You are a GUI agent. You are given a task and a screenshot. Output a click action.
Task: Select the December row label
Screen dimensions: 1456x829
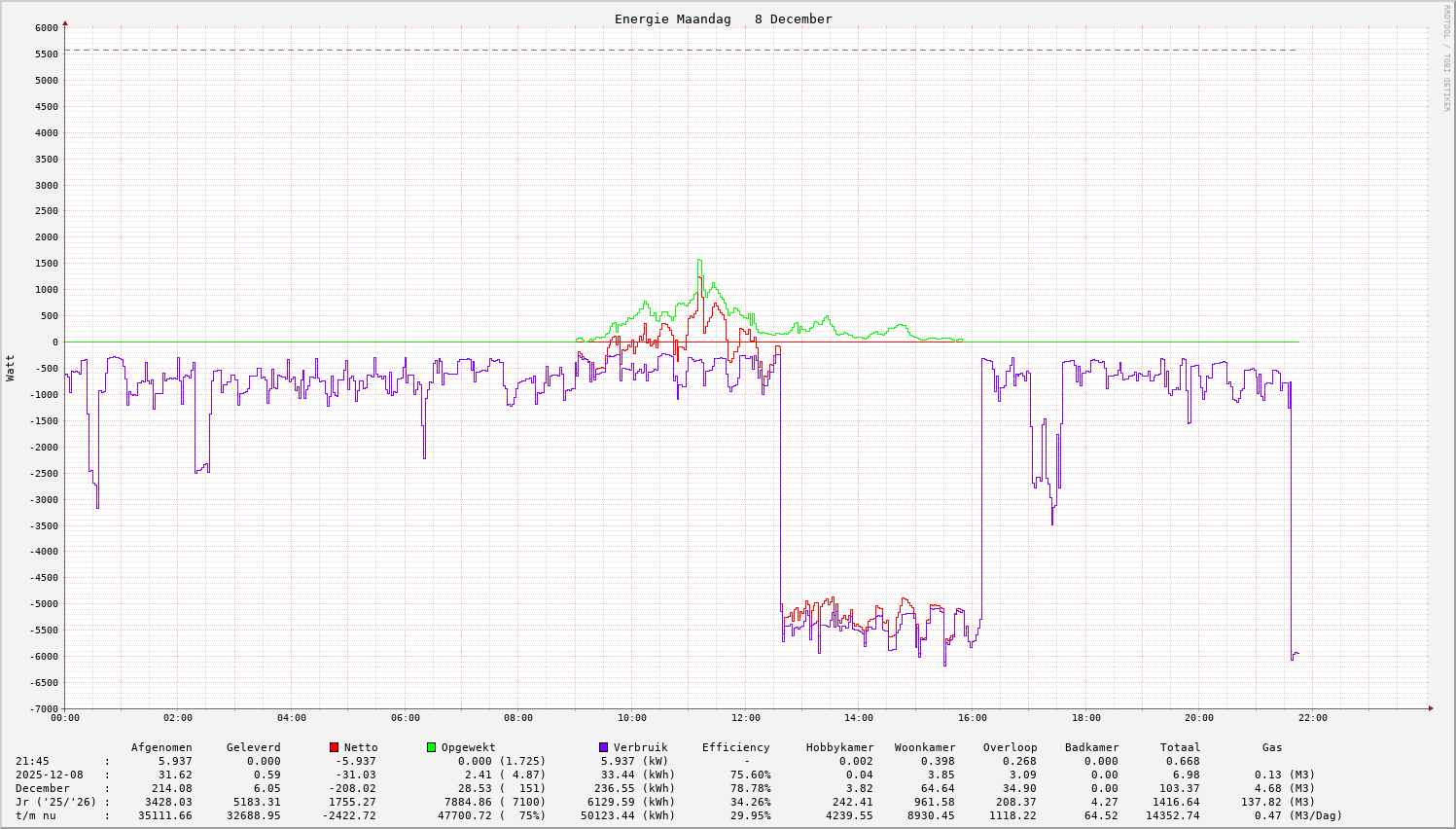coord(43,788)
